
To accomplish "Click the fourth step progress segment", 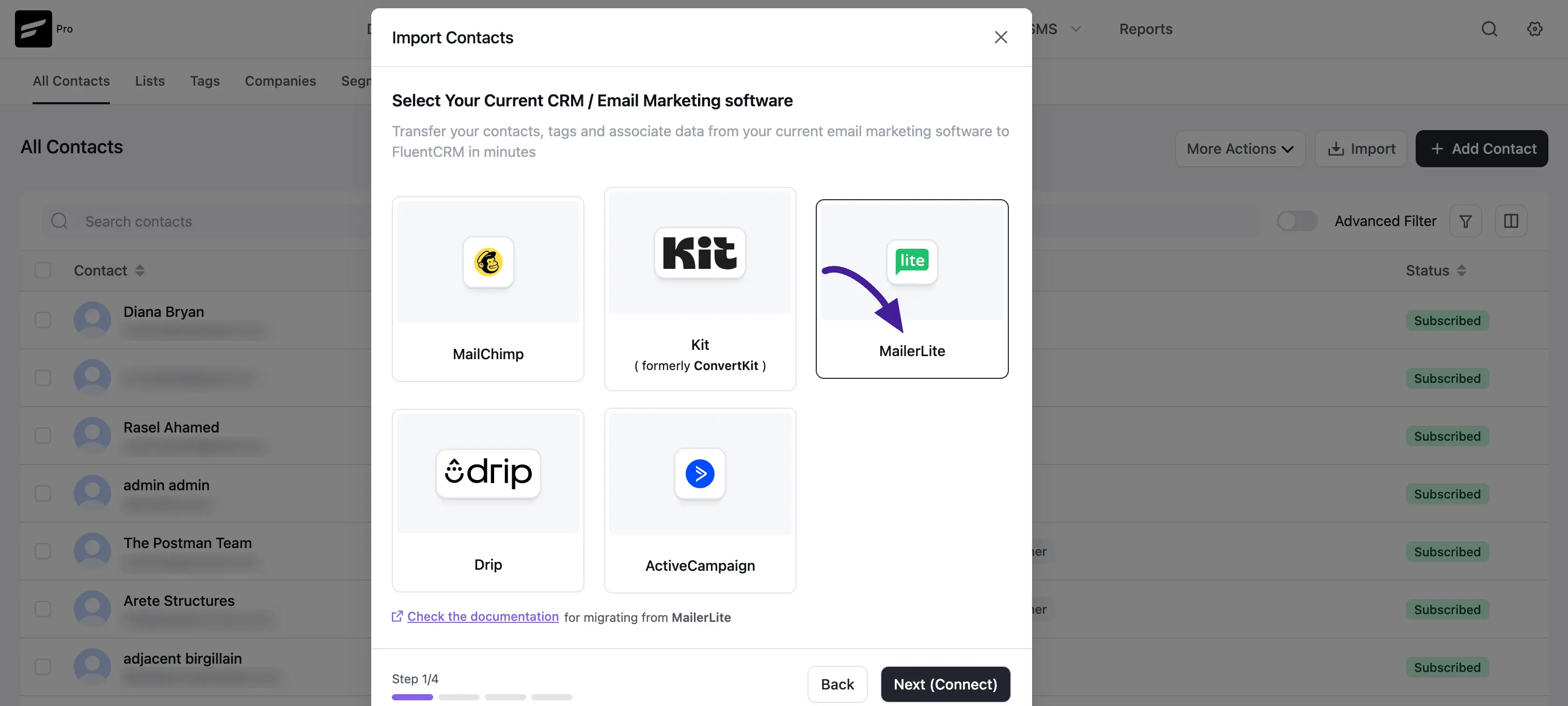I will [x=551, y=697].
